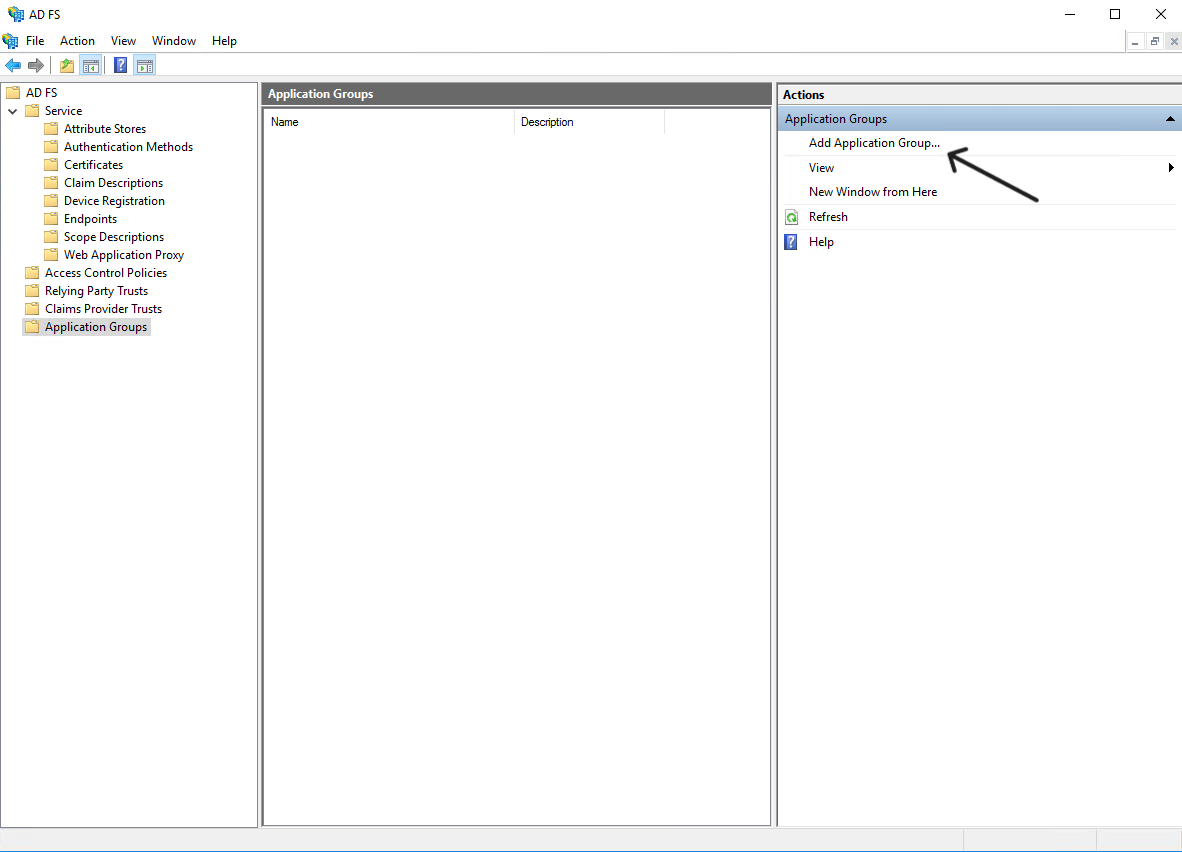
Task: Open the Help menu in menu bar
Action: [x=225, y=41]
